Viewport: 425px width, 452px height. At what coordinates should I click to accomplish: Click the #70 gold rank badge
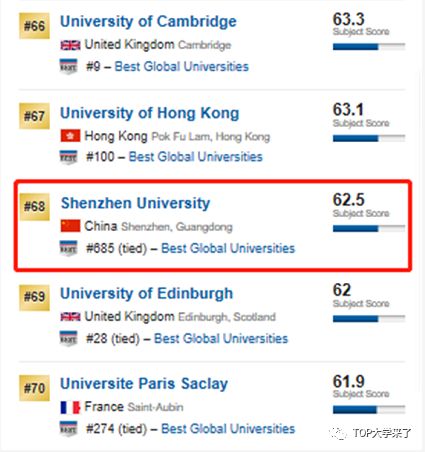coord(34,388)
